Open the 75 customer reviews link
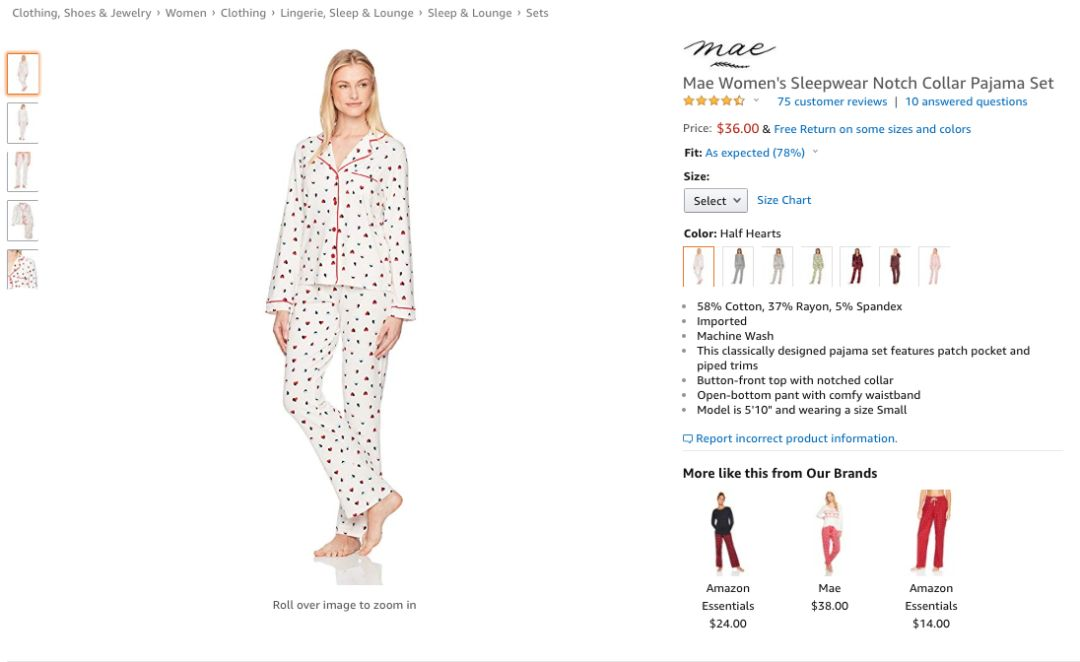The image size is (1080, 662). click(832, 101)
